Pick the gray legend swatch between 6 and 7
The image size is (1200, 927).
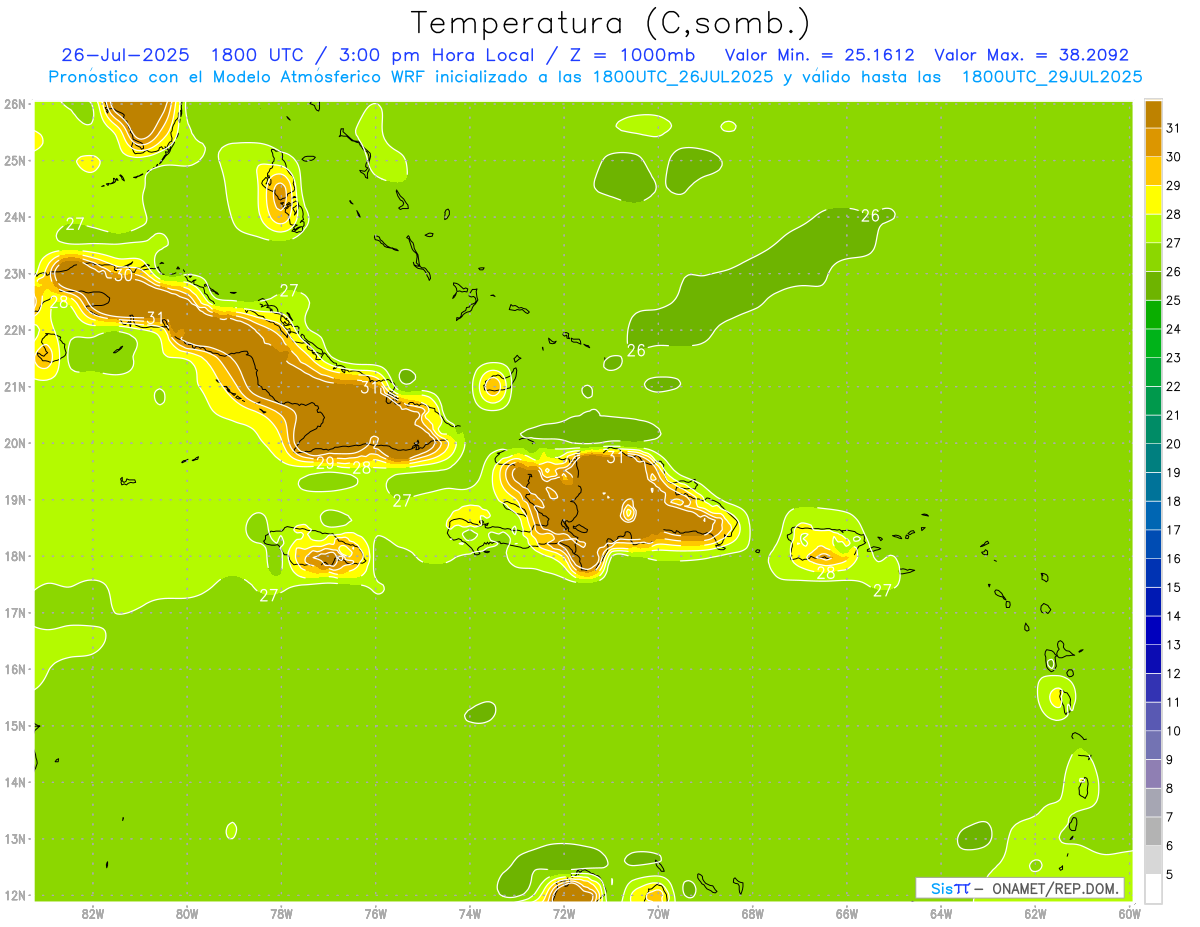point(1153,831)
